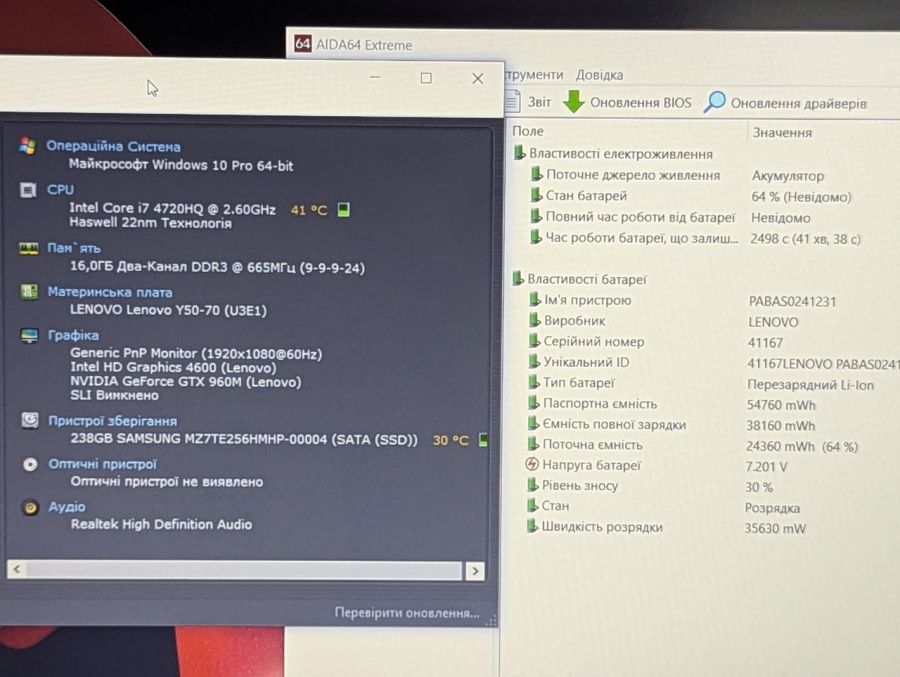The image size is (900, 677).
Task: Click the Оновлення BIOS toolbar button
Action: coord(627,102)
